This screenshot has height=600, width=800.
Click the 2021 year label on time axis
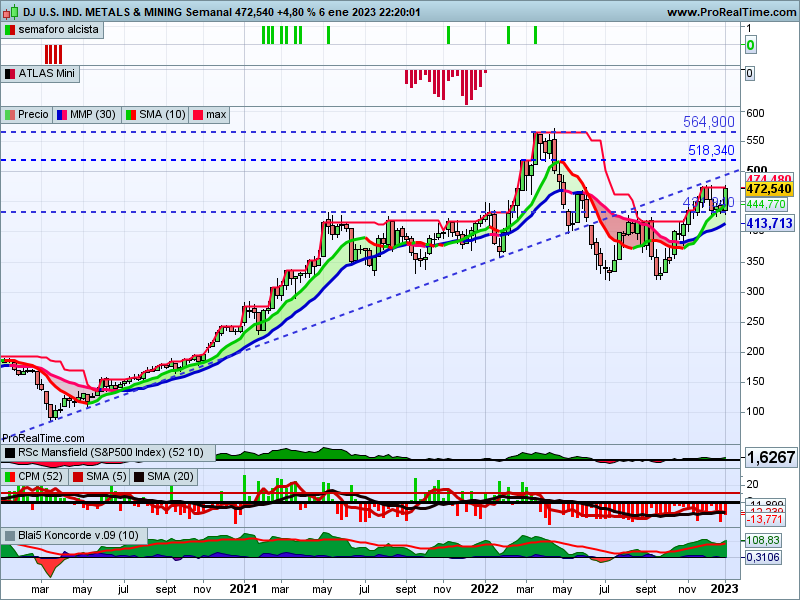point(244,589)
